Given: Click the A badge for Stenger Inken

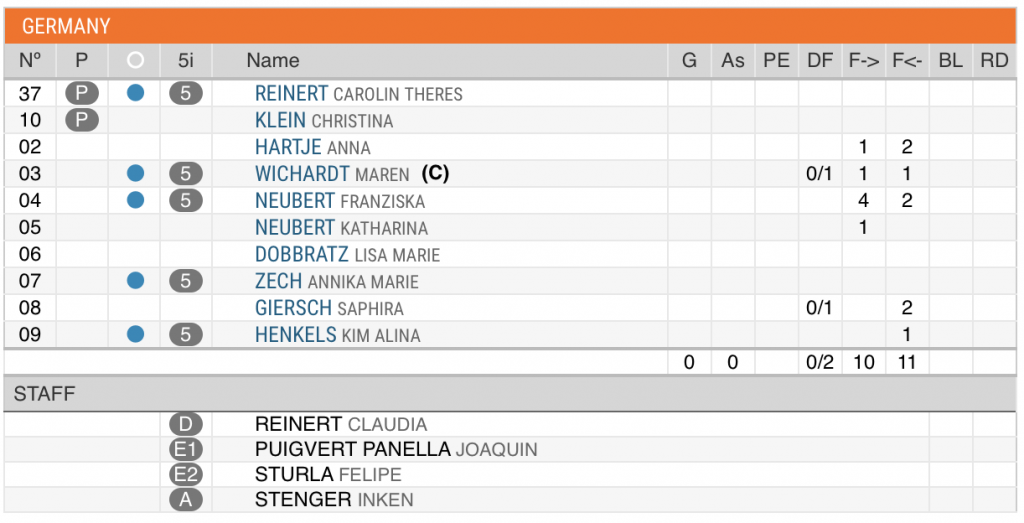Looking at the screenshot, I should tap(185, 500).
